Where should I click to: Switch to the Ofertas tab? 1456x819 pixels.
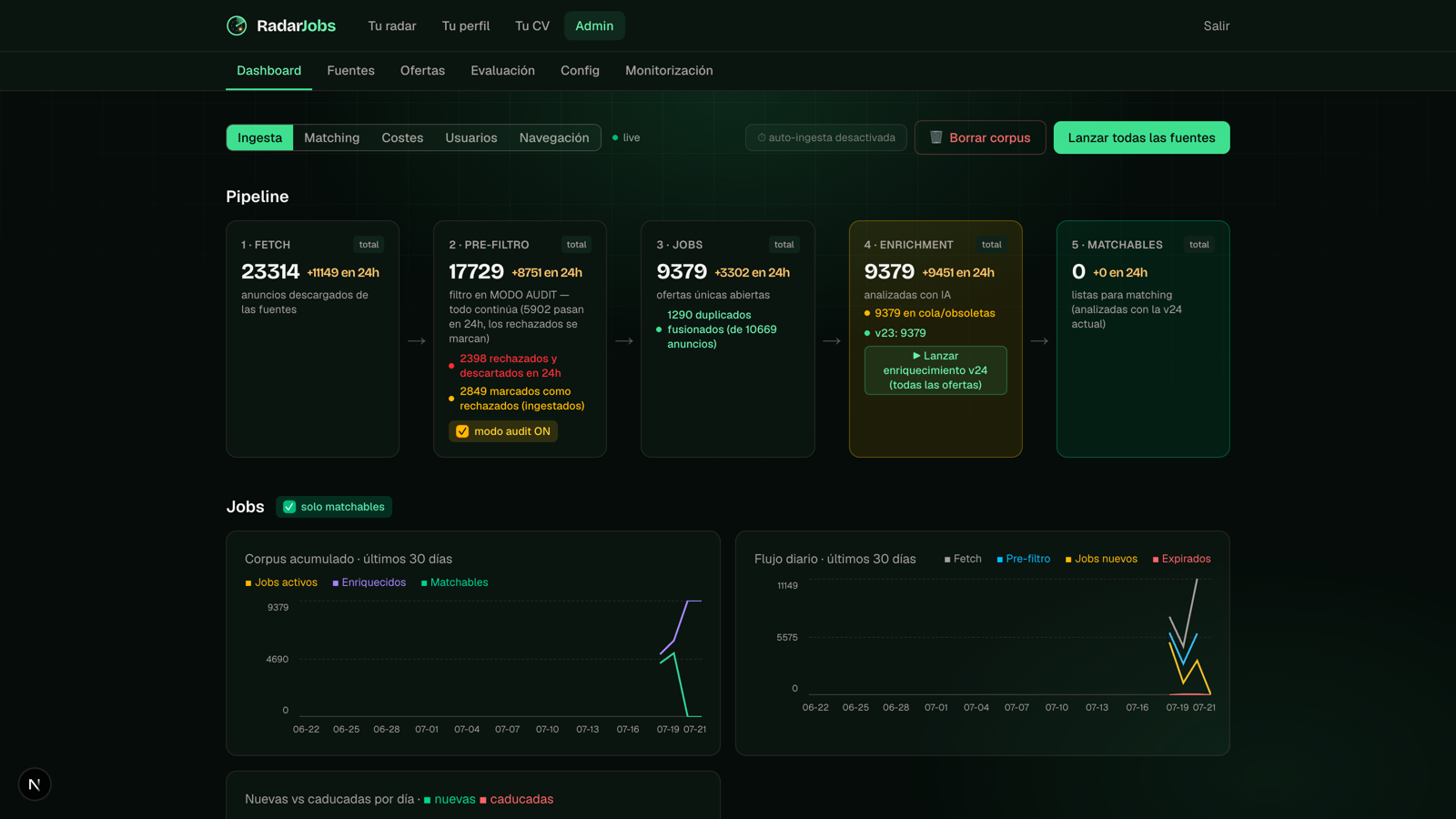click(422, 70)
